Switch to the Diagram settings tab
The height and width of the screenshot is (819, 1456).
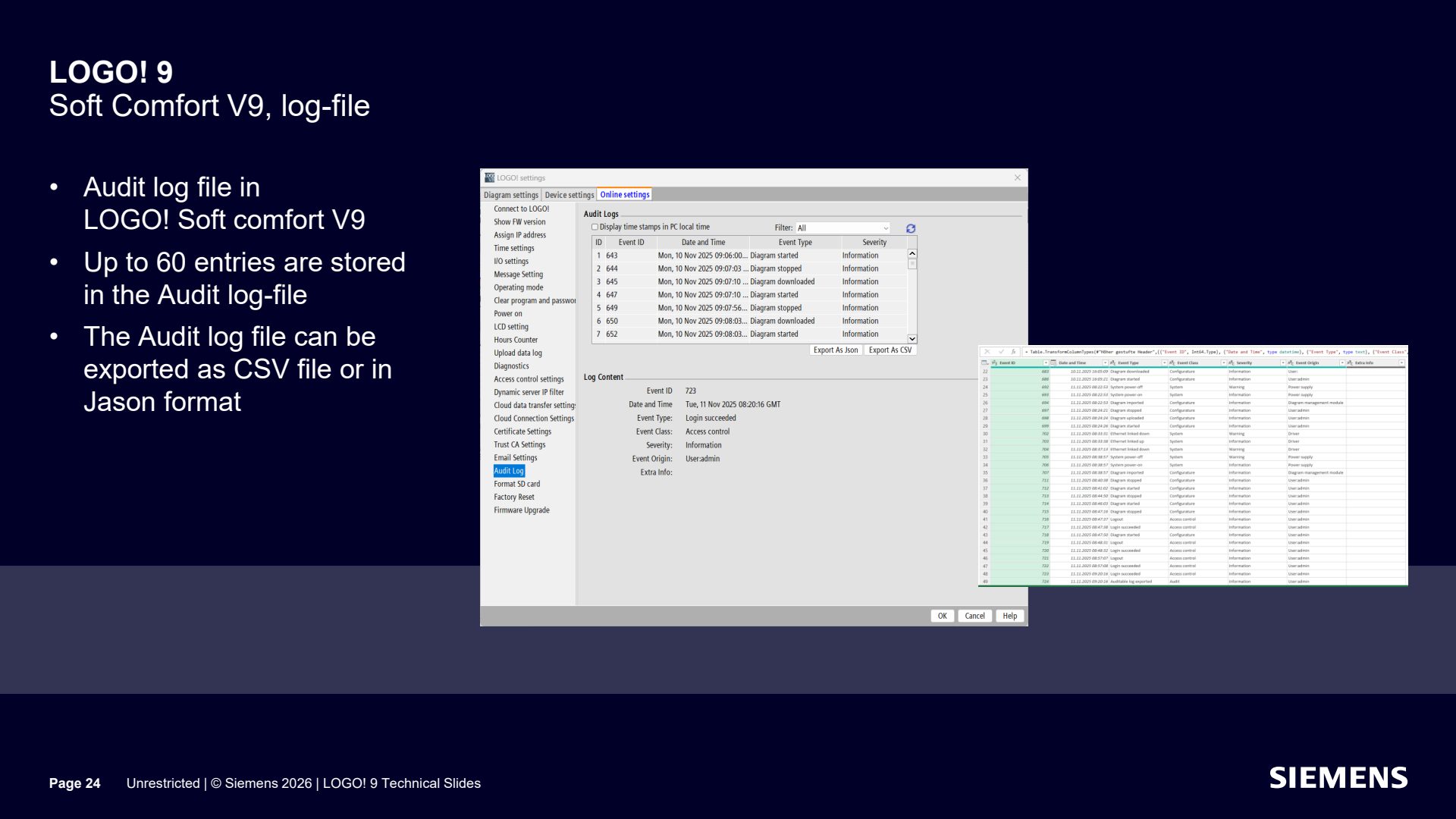[511, 195]
